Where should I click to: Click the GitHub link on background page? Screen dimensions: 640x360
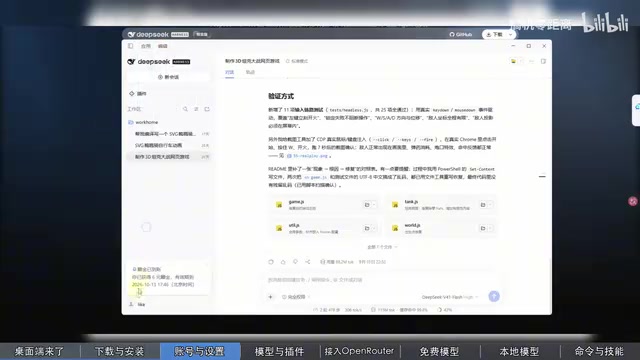coord(461,34)
